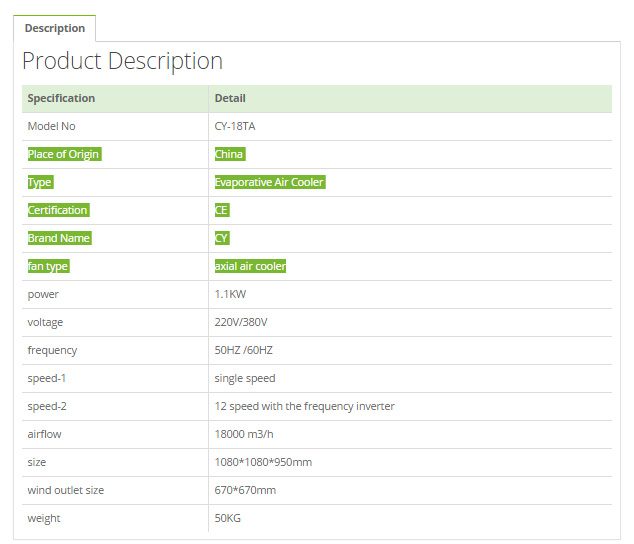634x544 pixels.
Task: Click the 50KG weight value
Action: pos(228,518)
